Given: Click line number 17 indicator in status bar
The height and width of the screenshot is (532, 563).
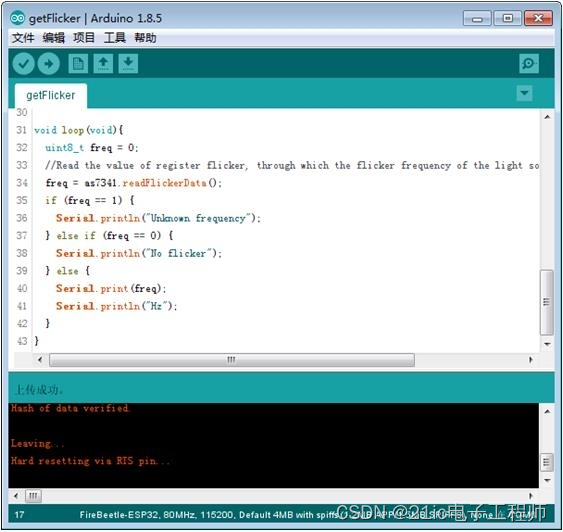Looking at the screenshot, I should [x=19, y=515].
